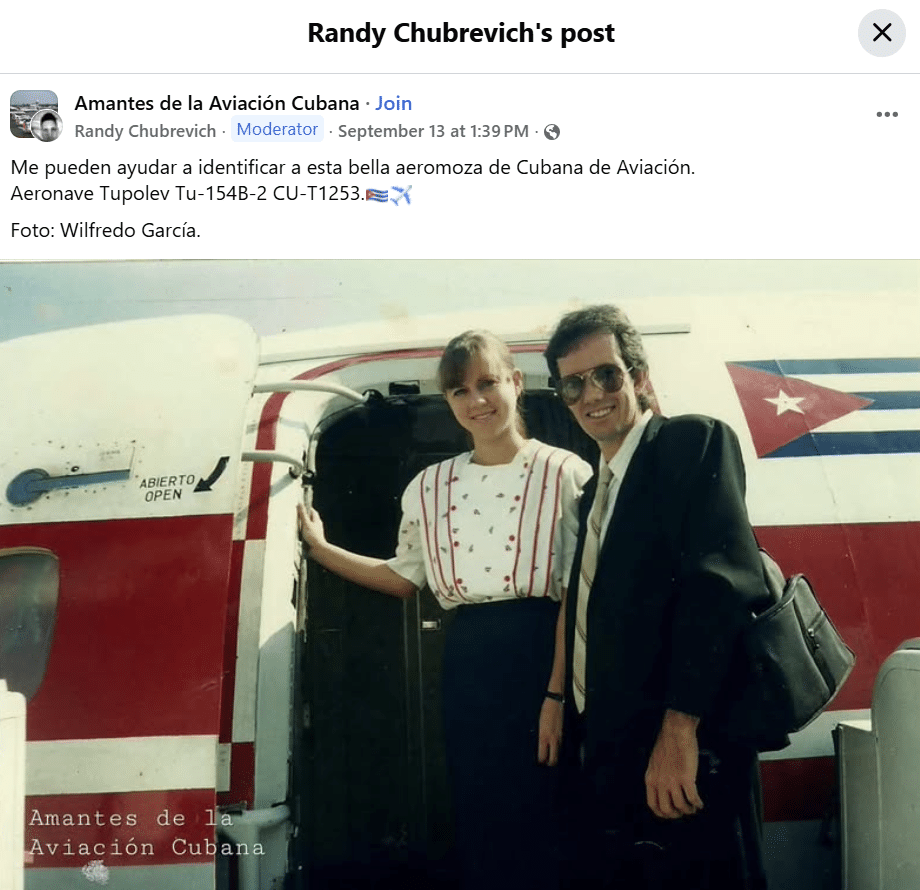Click the small Randy Chubrevich profile picture
This screenshot has height=890, width=920.
click(47, 126)
